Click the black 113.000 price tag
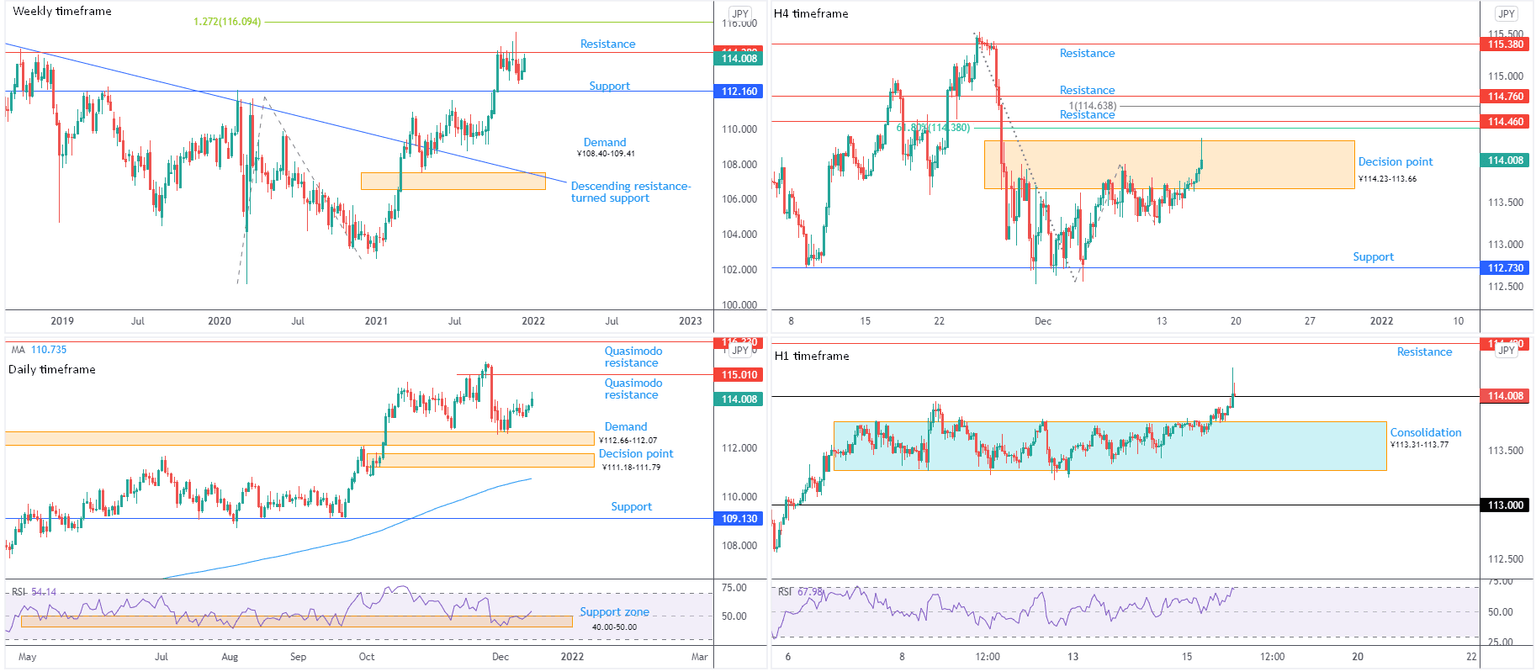The width and height of the screenshot is (1536, 671). 1506,506
